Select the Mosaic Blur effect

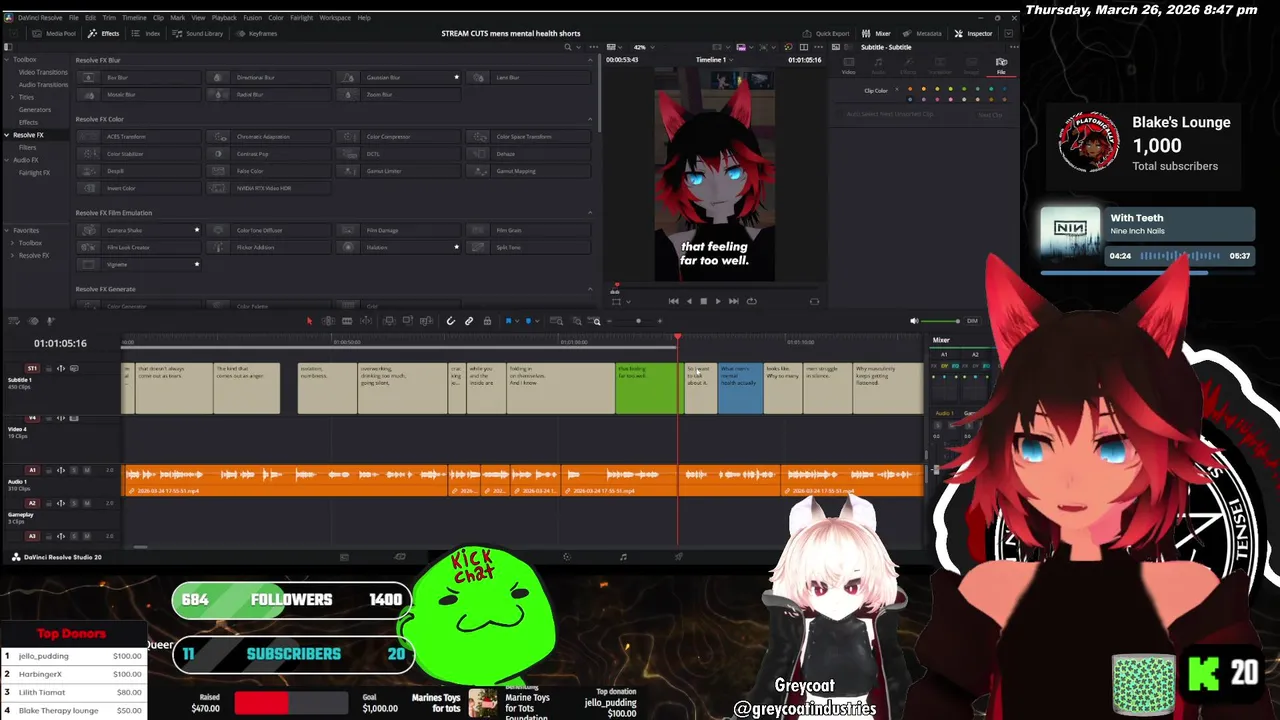click(x=139, y=94)
